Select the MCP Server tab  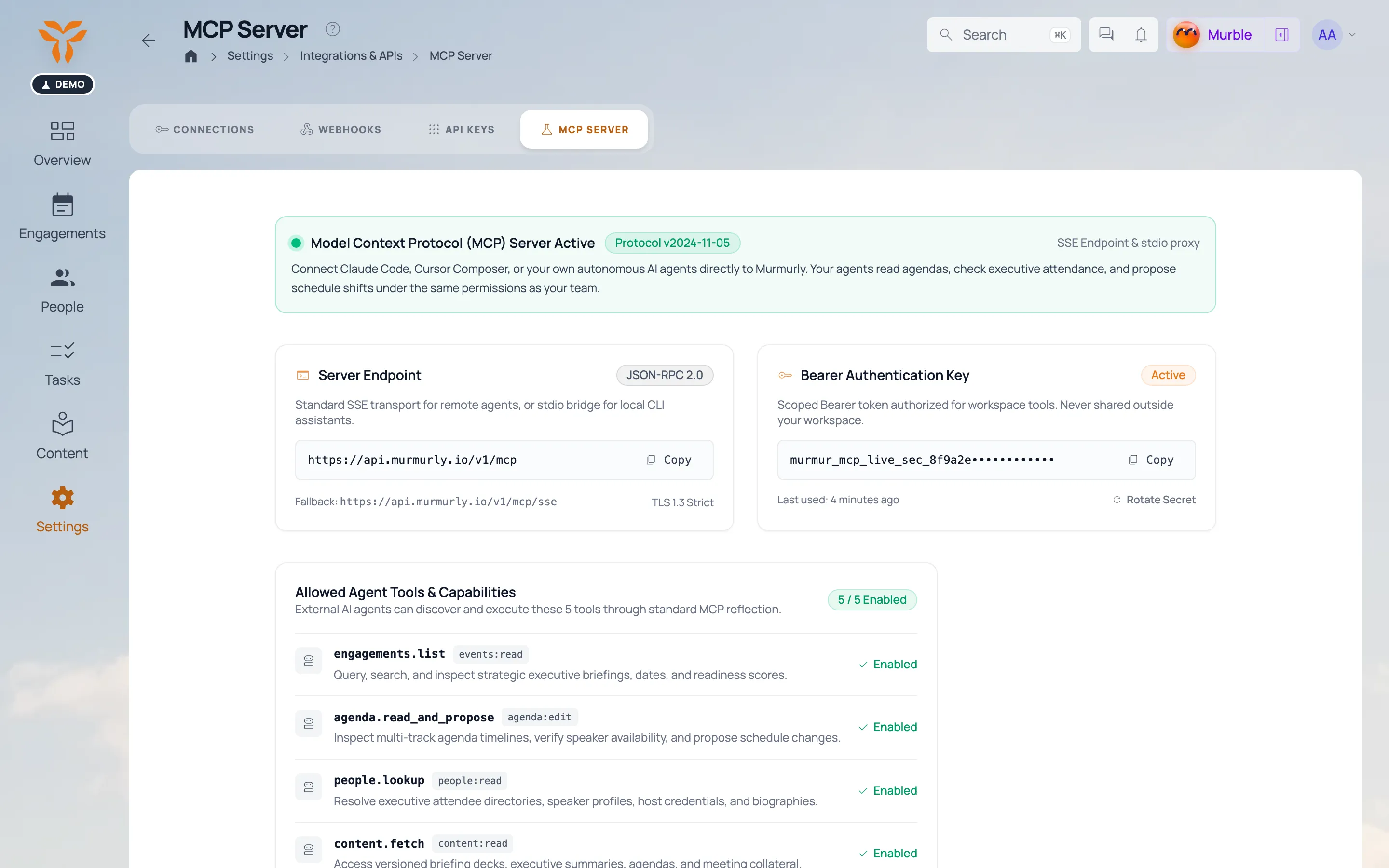point(585,129)
